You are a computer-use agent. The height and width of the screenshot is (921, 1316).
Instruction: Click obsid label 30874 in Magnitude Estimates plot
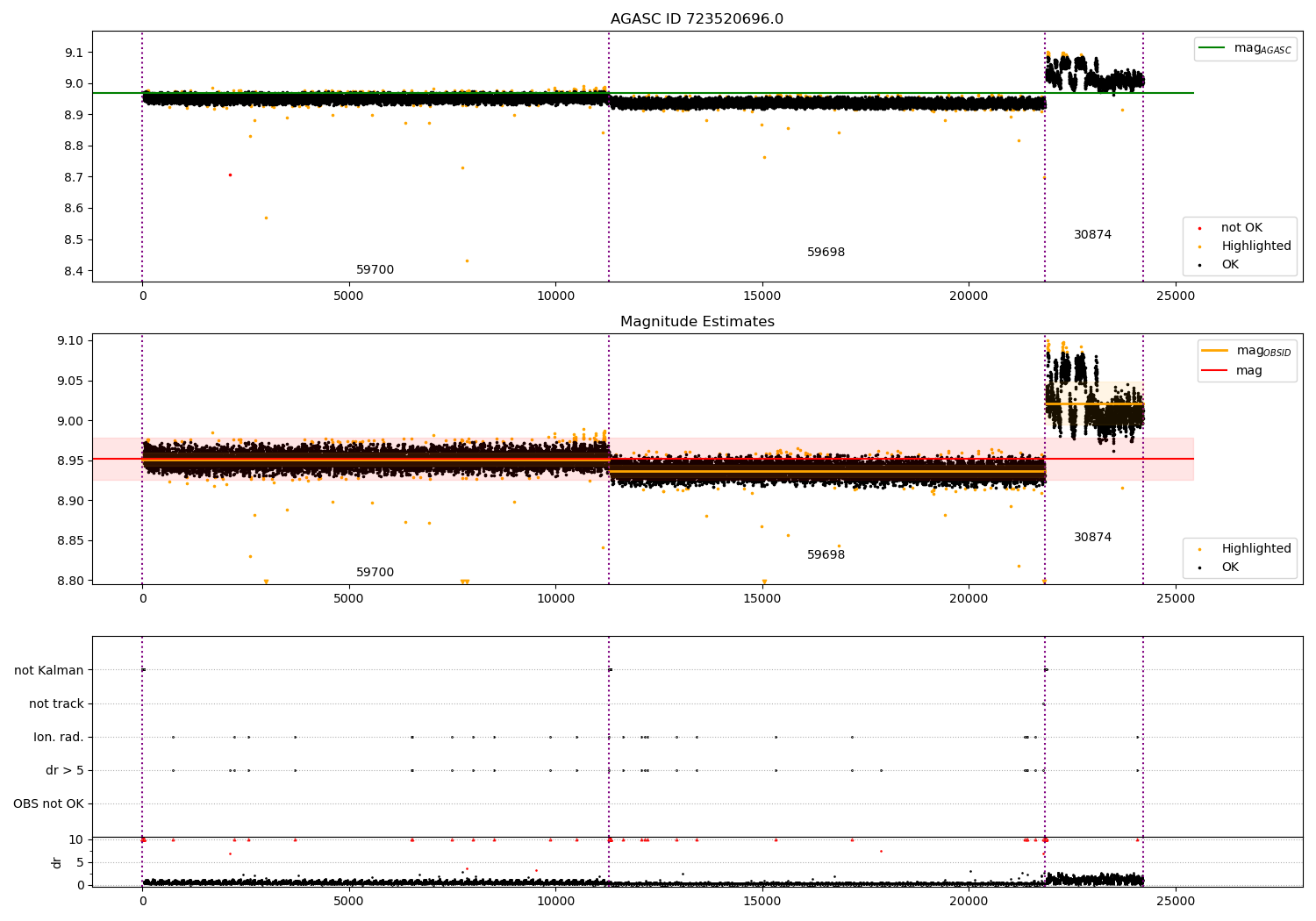coord(1092,538)
